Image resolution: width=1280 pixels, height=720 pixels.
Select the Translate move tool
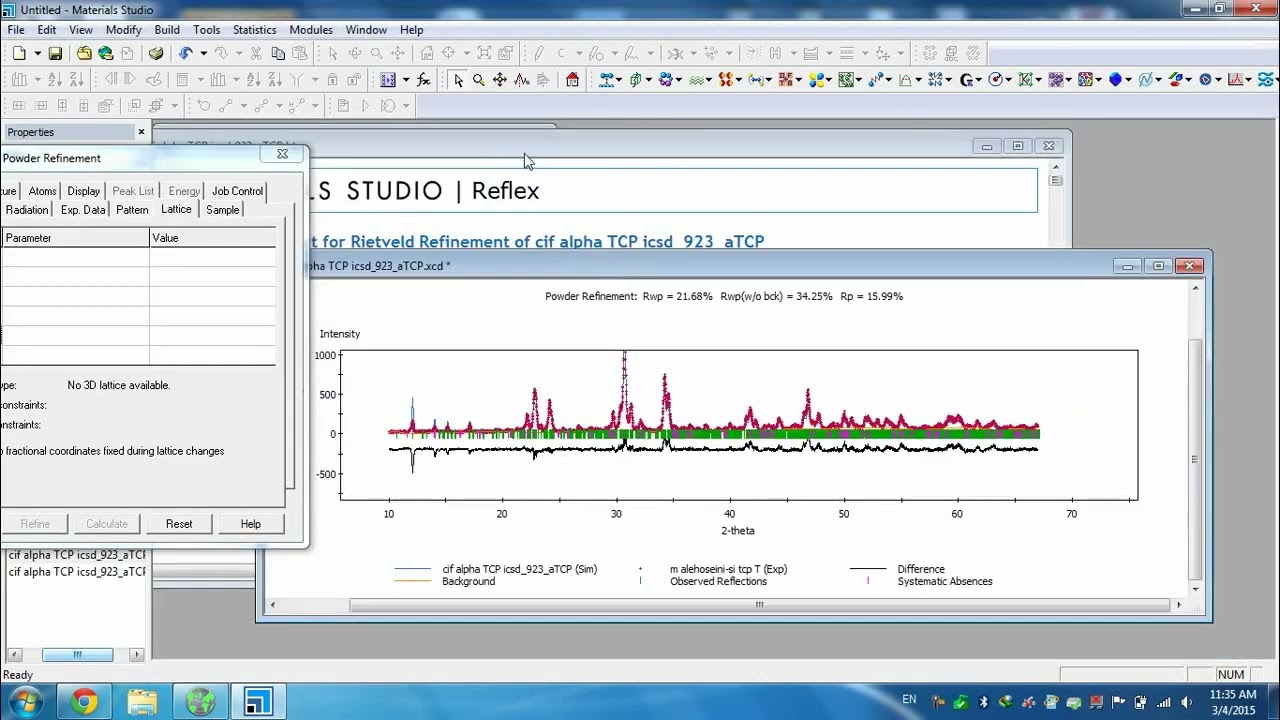[499, 80]
